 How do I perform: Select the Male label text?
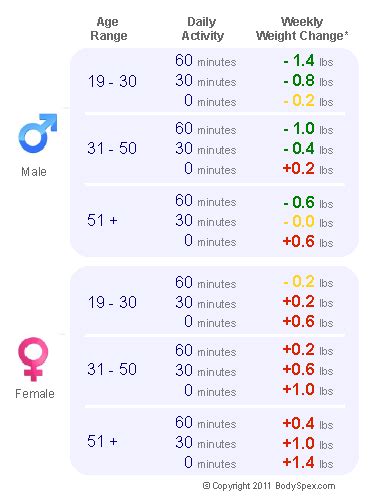[34, 172]
